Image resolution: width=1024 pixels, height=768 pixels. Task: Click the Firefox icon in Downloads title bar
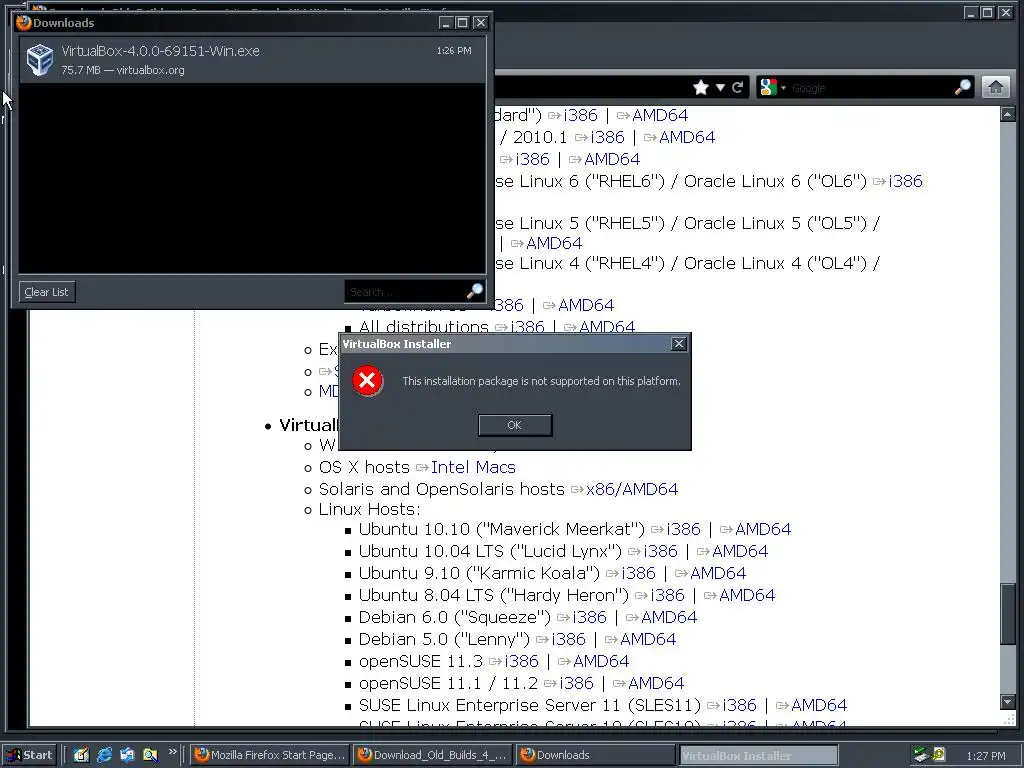pyautogui.click(x=24, y=23)
